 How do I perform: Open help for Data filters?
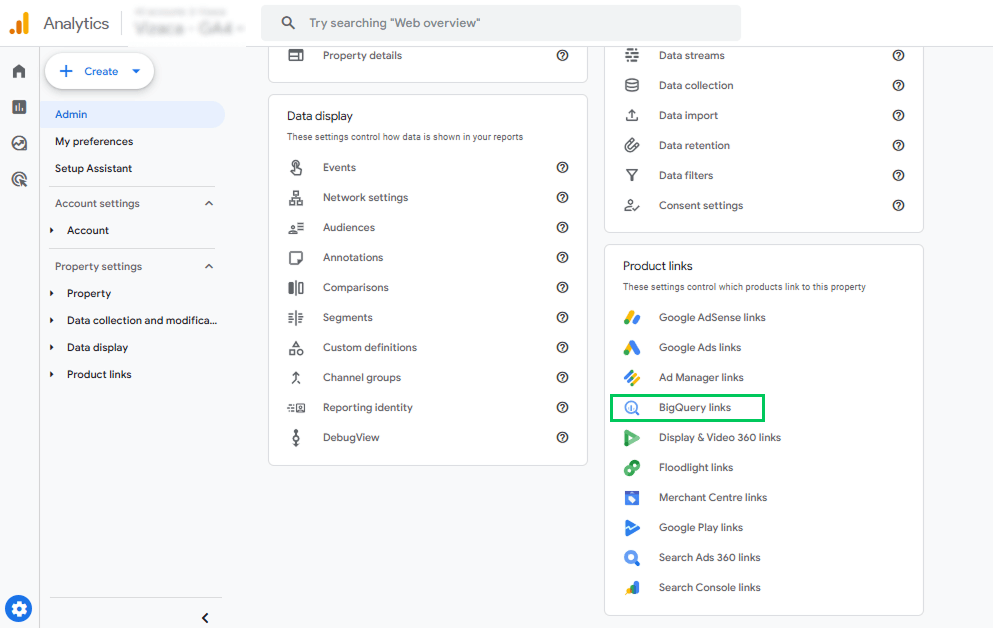point(898,175)
